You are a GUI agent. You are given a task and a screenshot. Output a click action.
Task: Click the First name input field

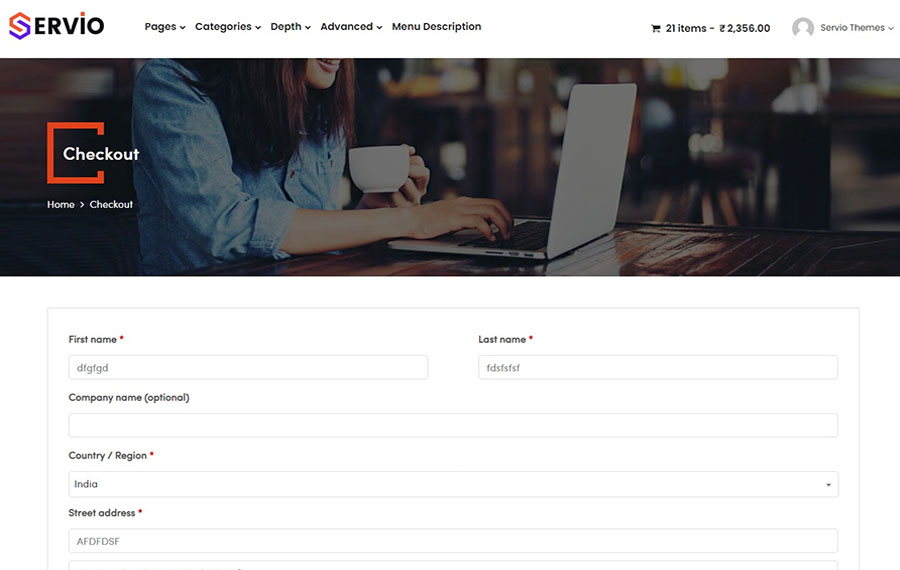pos(248,368)
